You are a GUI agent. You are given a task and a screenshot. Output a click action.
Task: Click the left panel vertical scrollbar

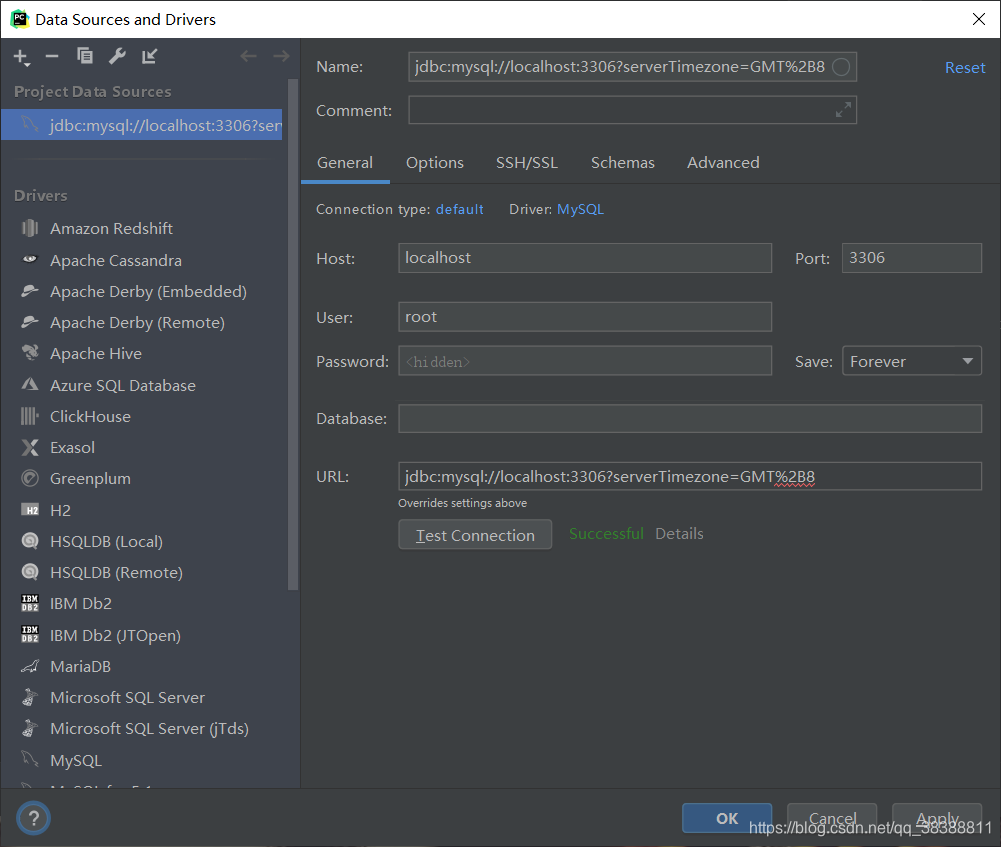(293, 335)
